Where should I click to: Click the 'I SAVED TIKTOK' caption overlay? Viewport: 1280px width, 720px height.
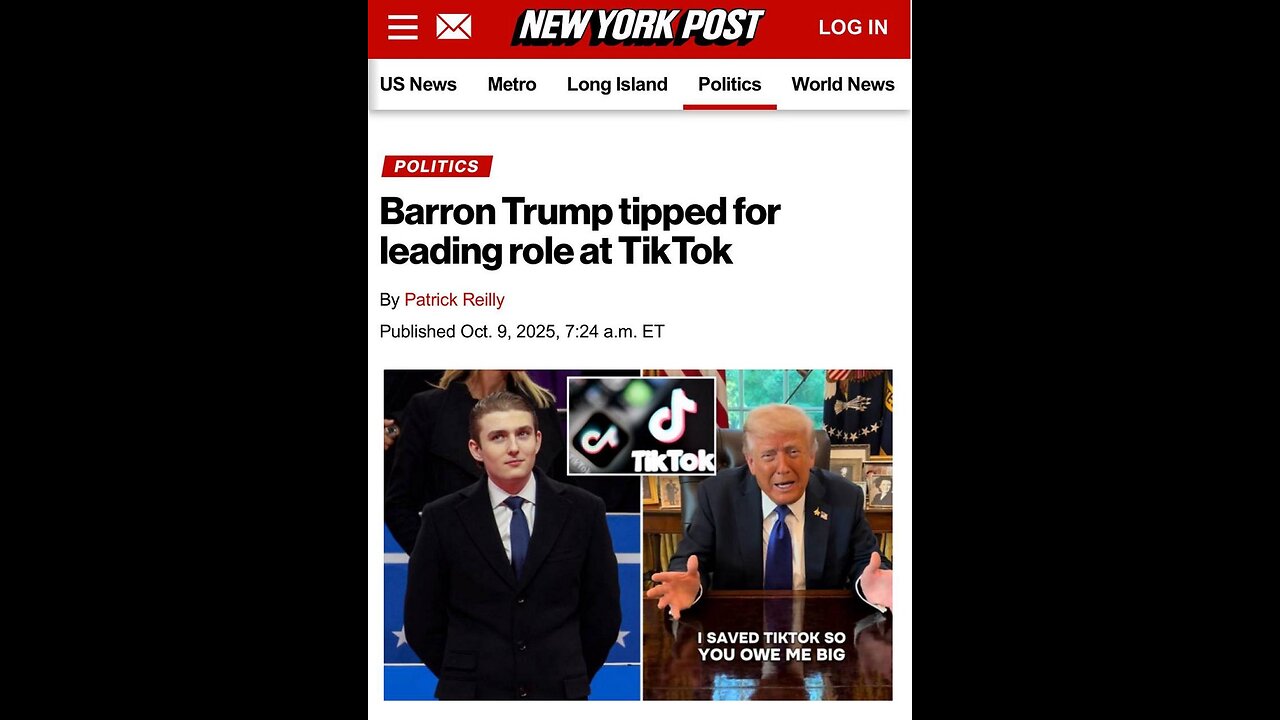click(772, 646)
